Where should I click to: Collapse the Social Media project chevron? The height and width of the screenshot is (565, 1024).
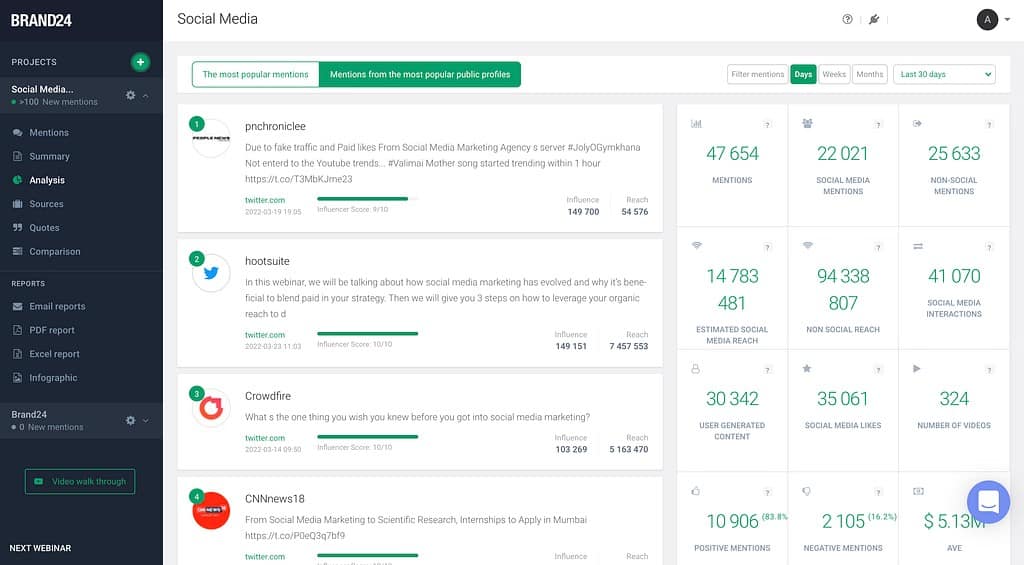146,96
